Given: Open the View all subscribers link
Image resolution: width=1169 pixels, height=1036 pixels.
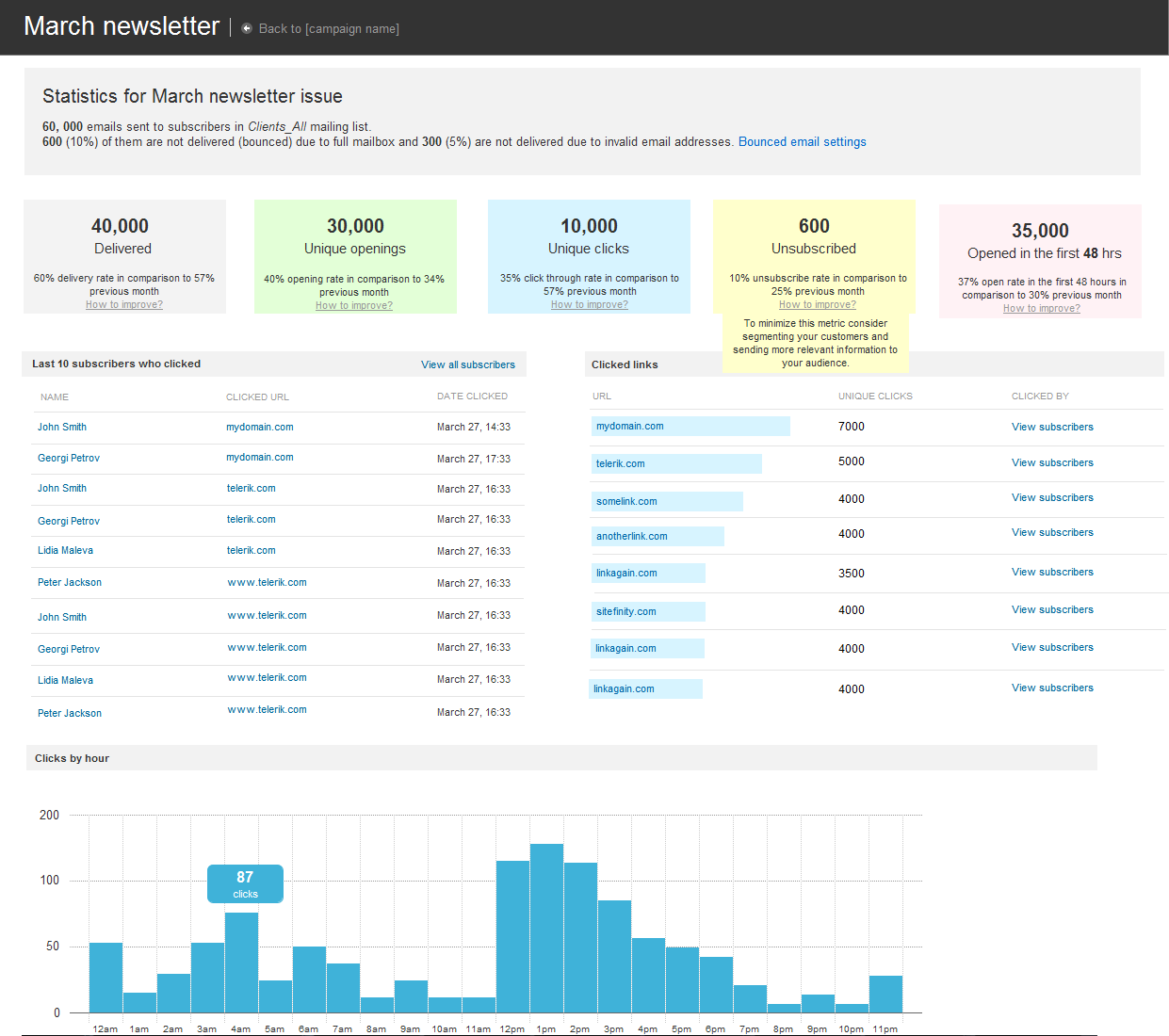Looking at the screenshot, I should coord(468,364).
